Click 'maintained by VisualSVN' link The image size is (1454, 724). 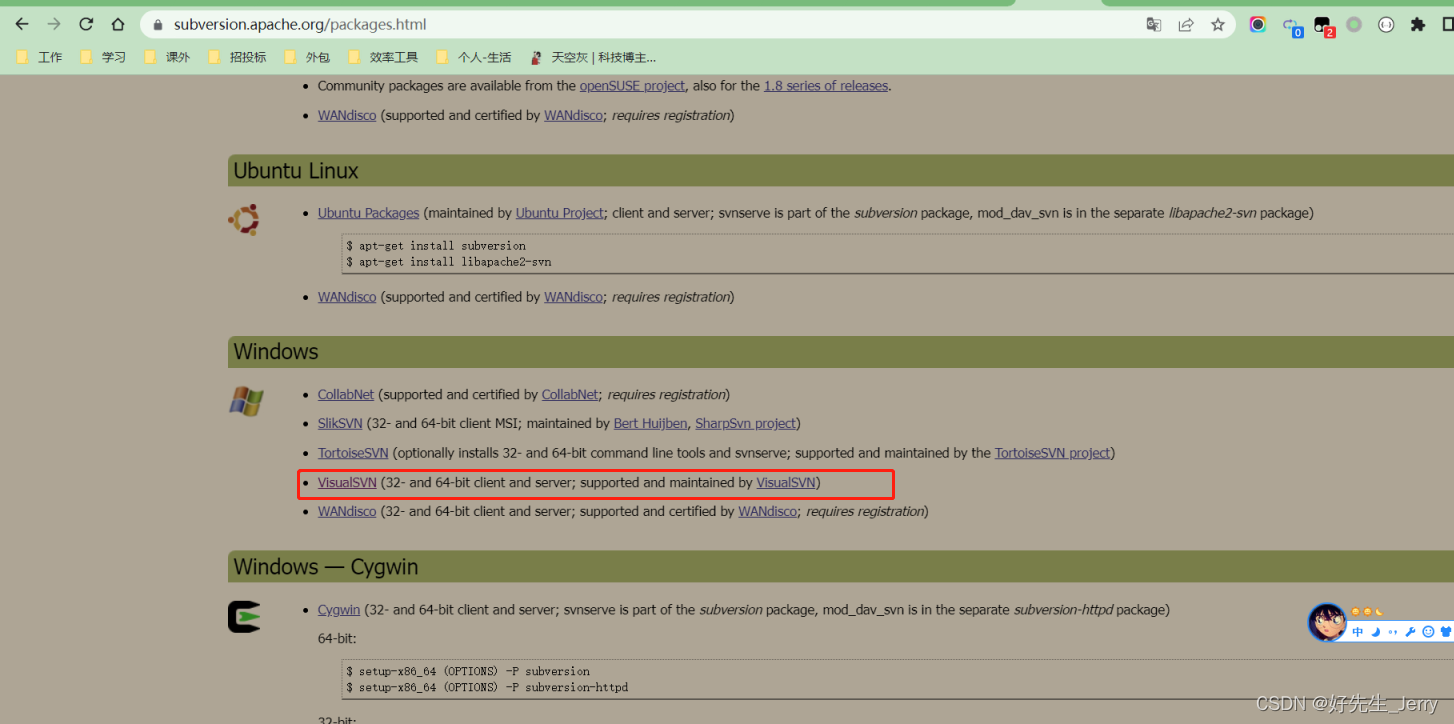[786, 483]
